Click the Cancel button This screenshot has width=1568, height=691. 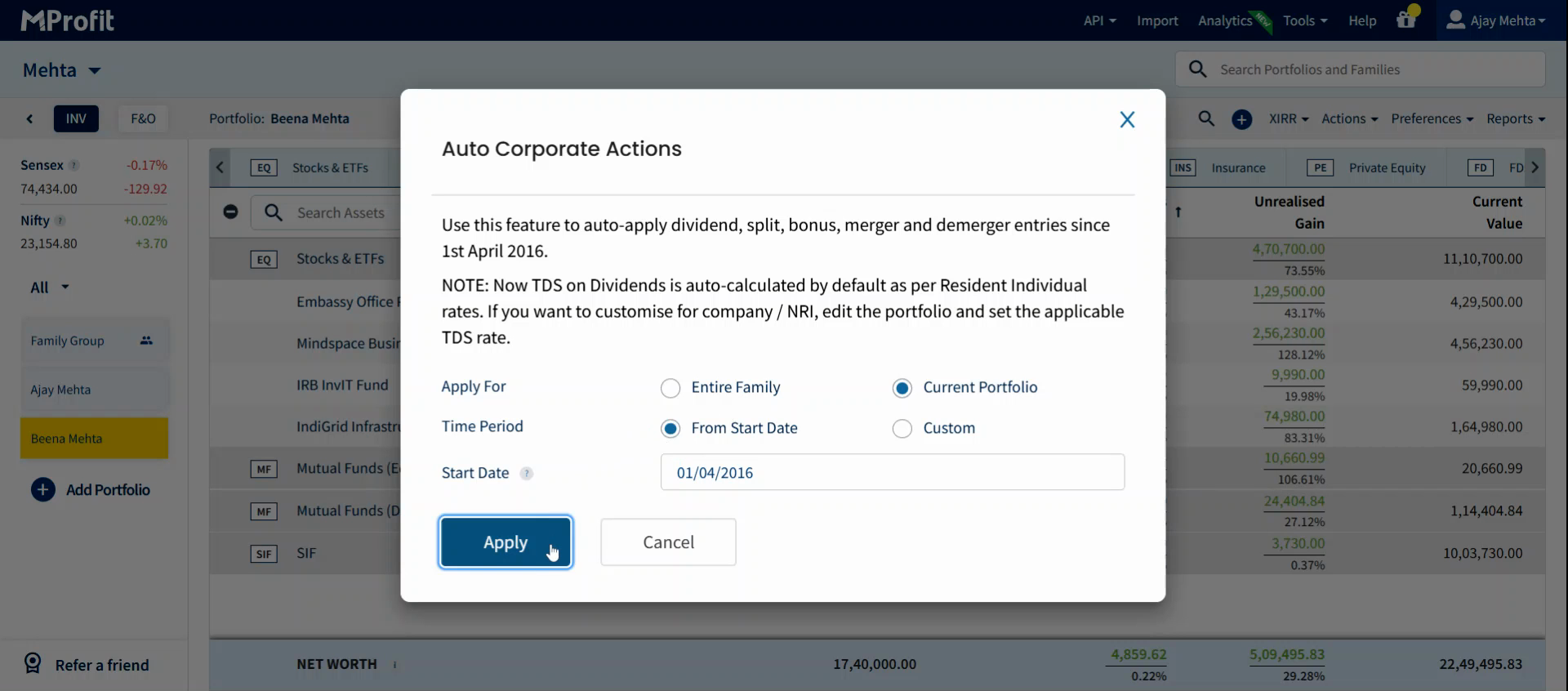pyautogui.click(x=668, y=542)
